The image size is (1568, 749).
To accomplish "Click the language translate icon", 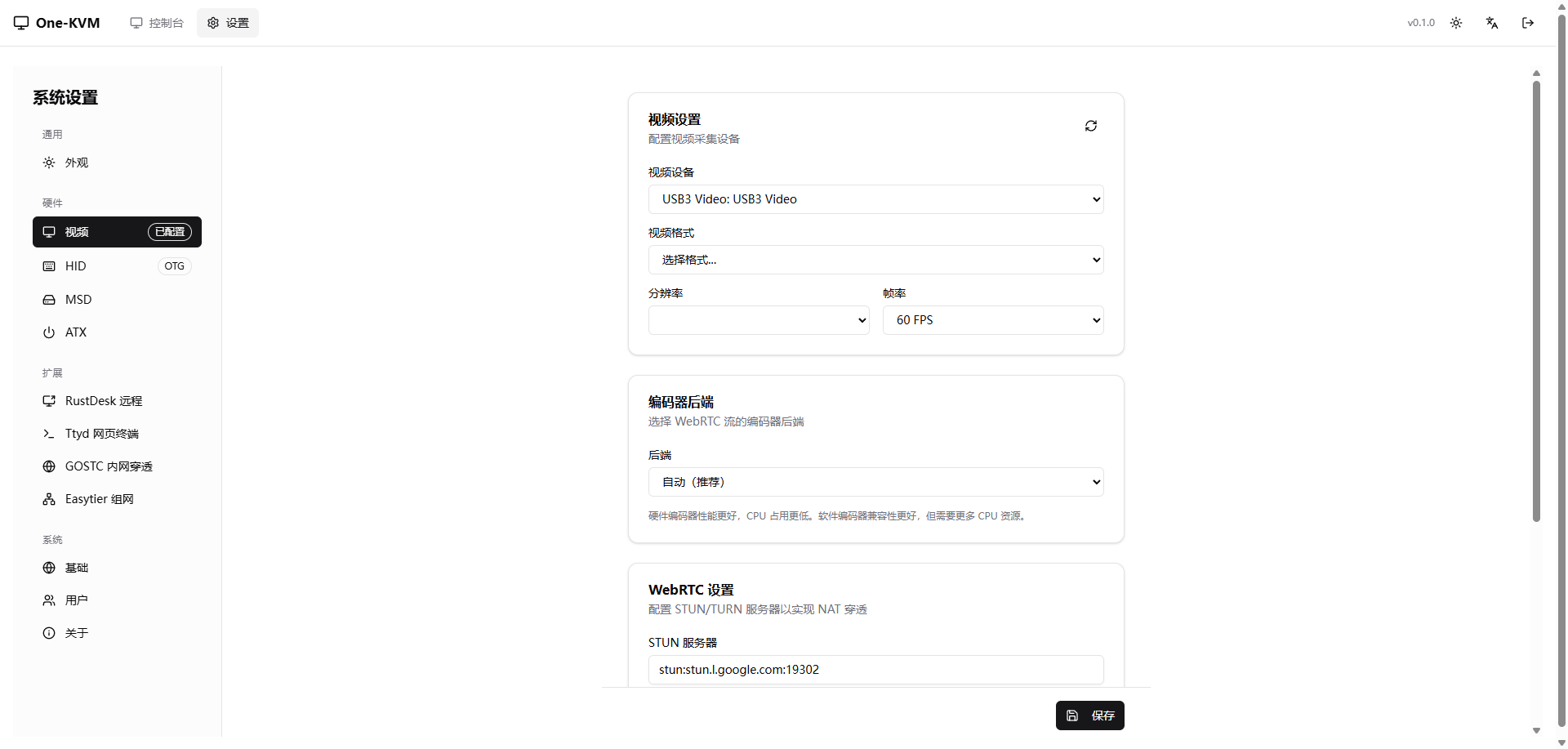I will [1491, 23].
